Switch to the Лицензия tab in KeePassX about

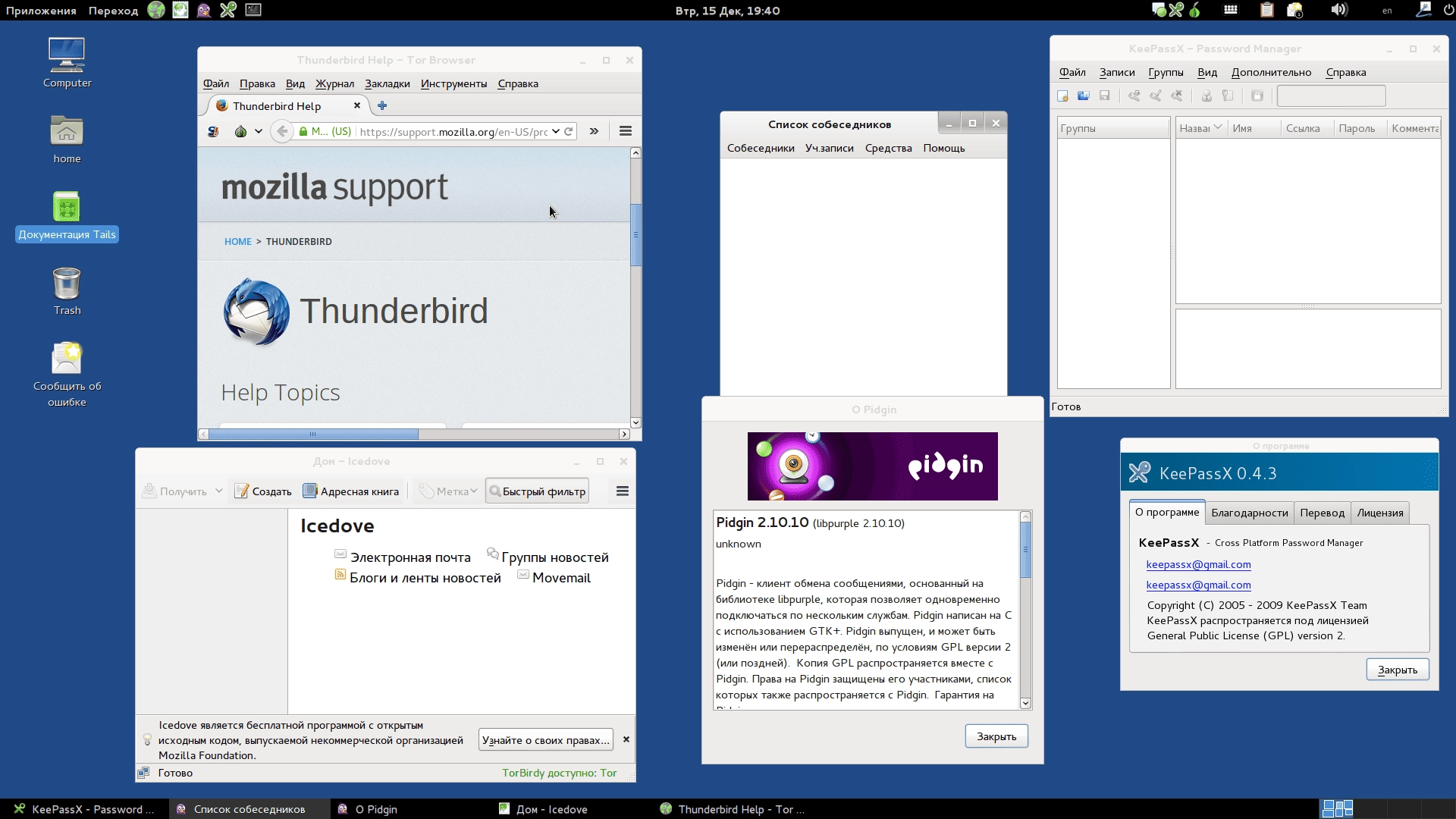click(x=1379, y=513)
